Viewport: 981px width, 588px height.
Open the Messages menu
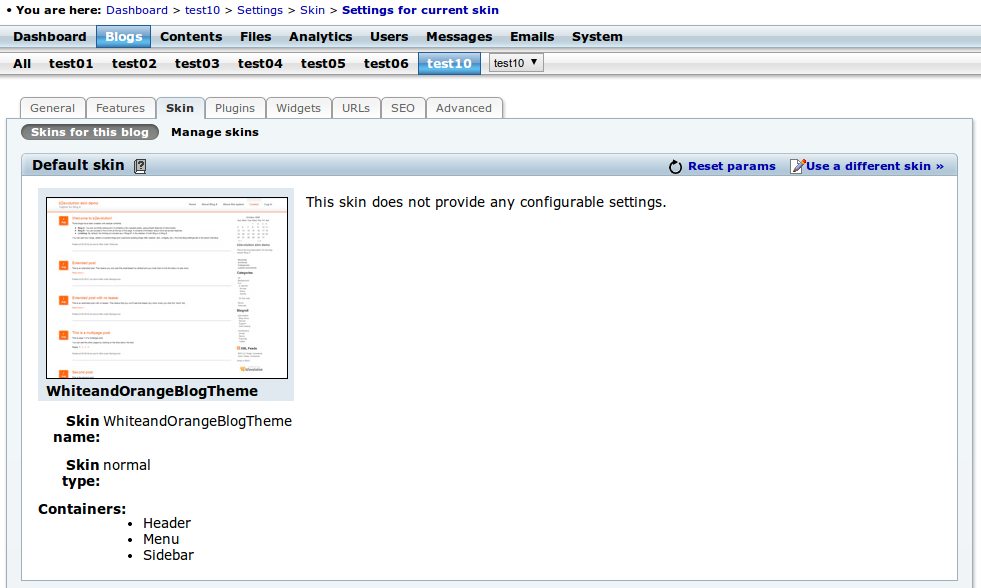459,37
